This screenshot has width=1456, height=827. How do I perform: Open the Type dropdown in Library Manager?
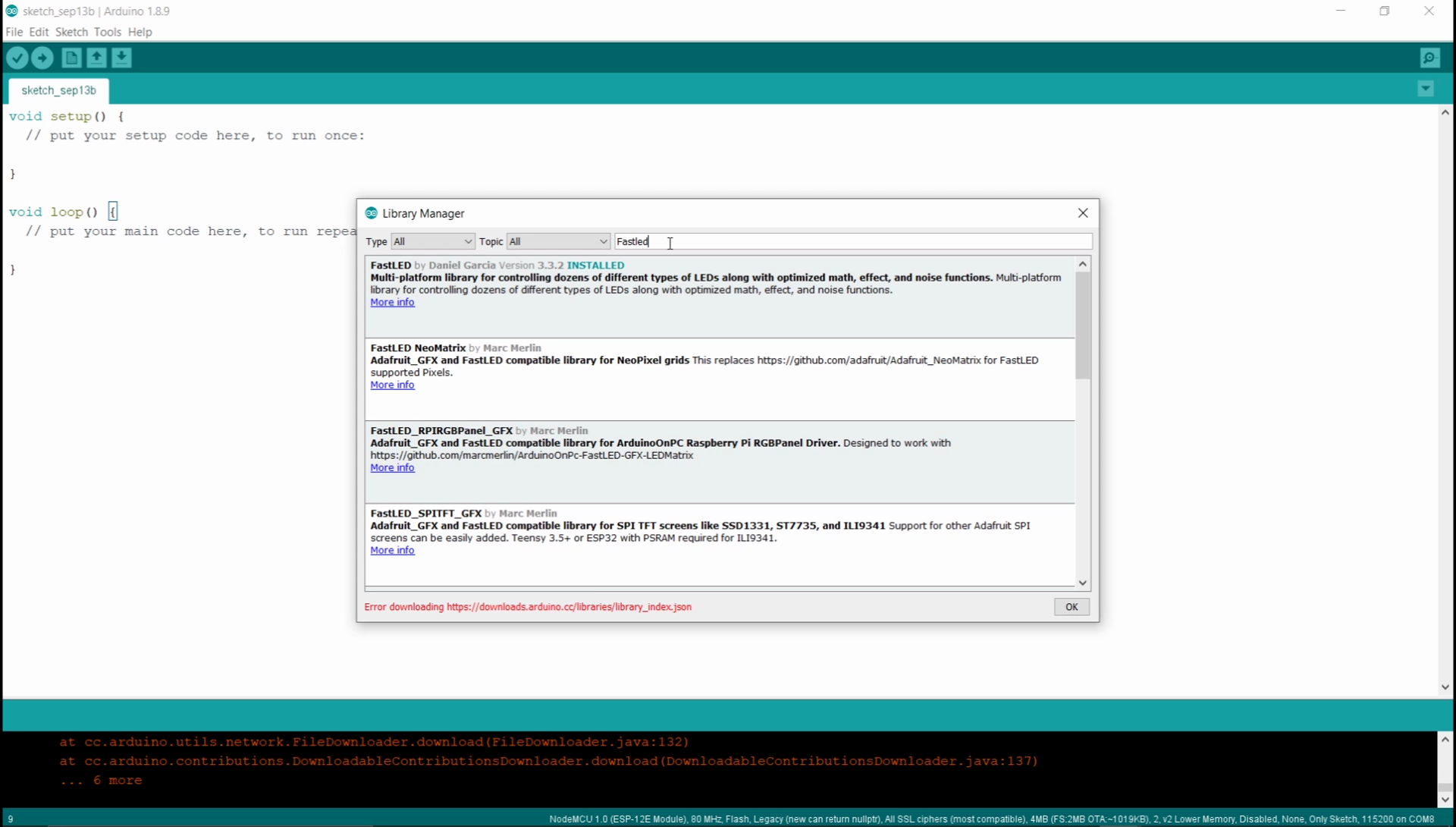coord(433,241)
